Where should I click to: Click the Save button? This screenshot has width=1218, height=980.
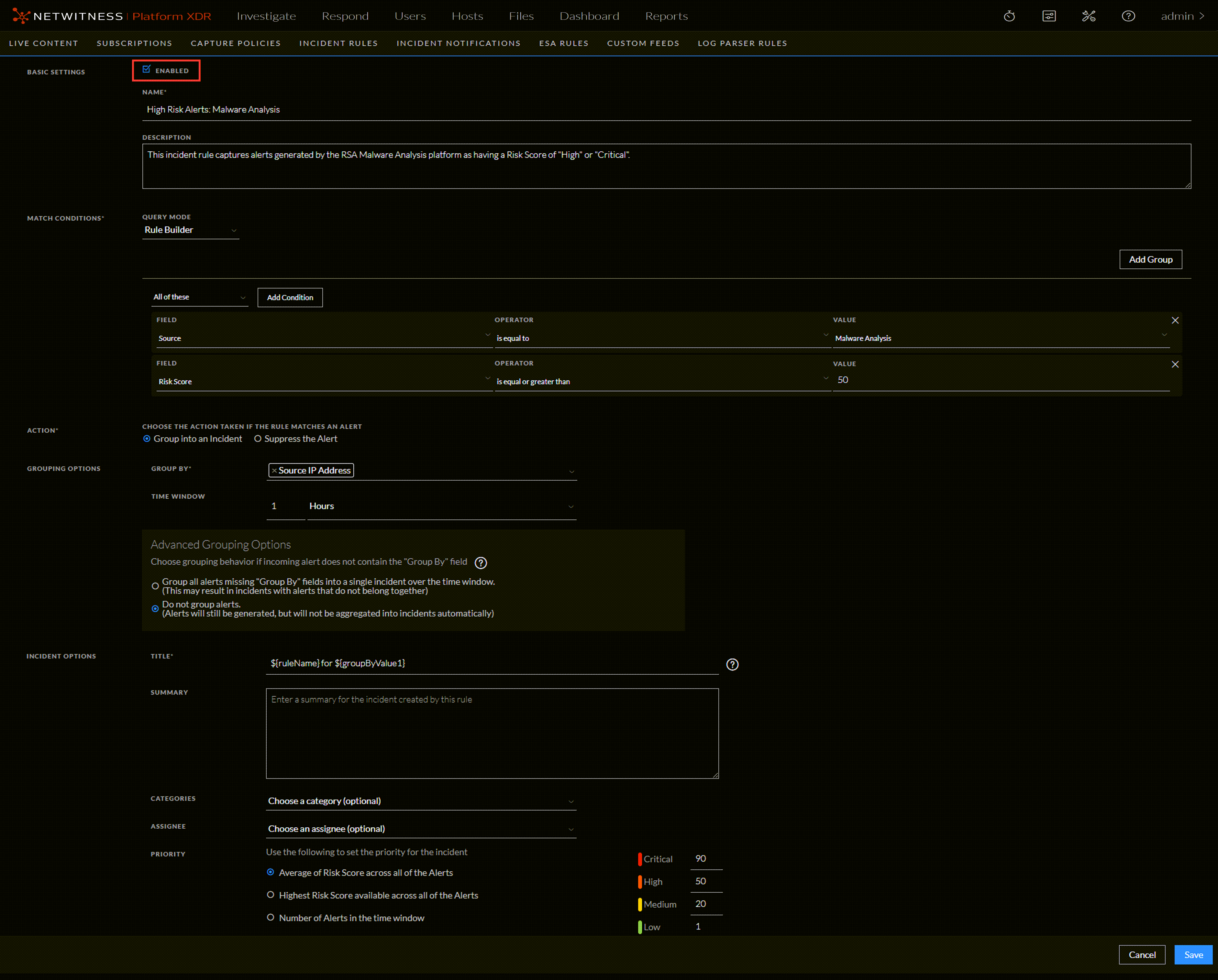1192,954
